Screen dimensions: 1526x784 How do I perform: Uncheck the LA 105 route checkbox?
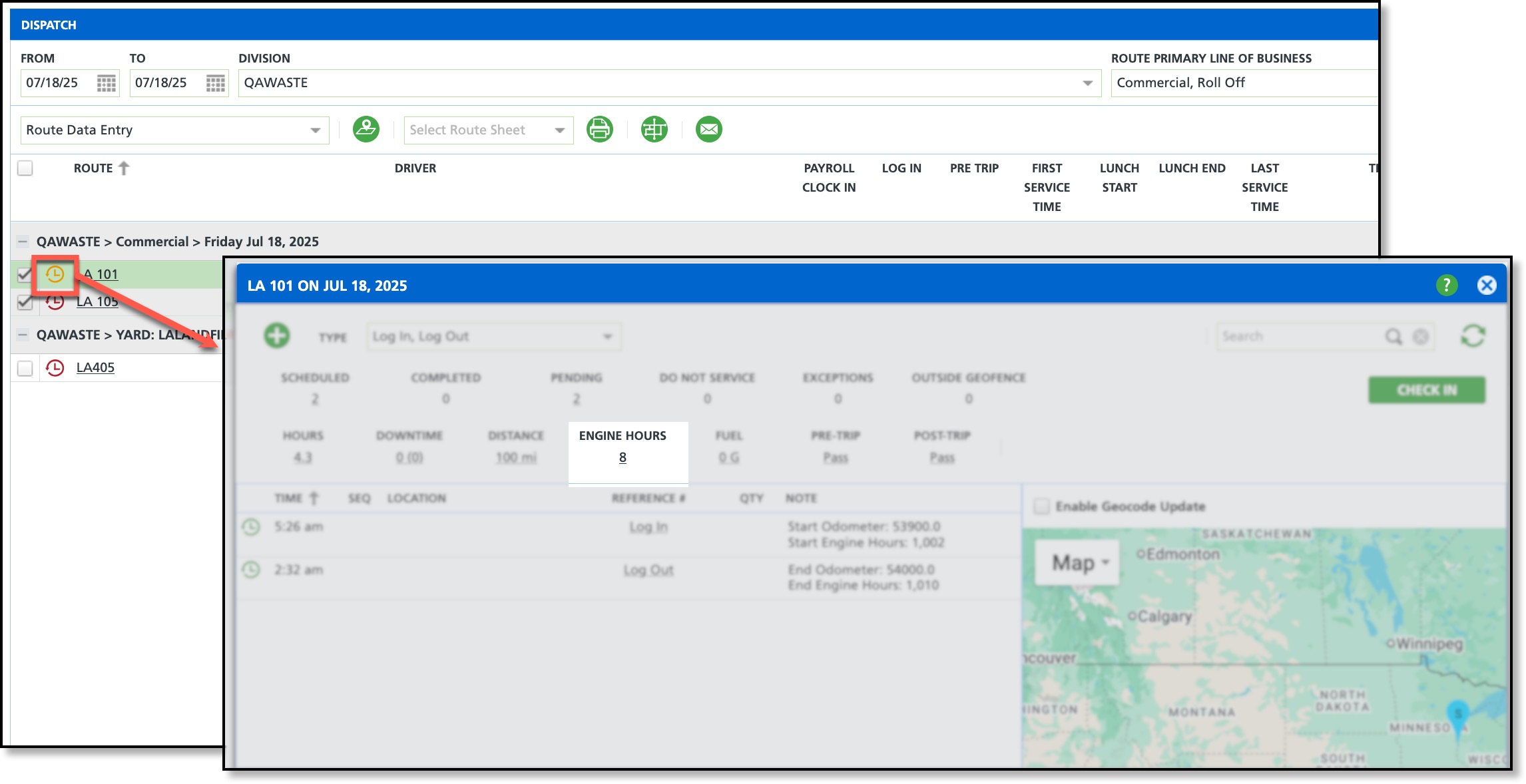(x=25, y=302)
